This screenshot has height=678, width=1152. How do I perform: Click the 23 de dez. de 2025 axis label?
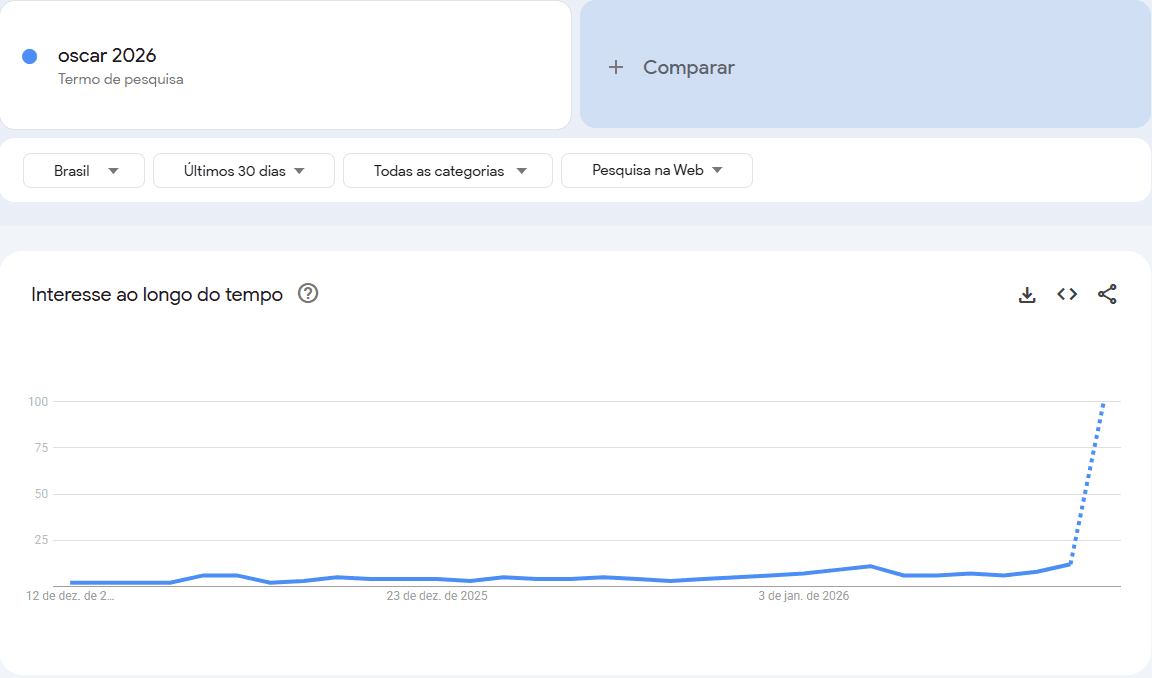pos(437,596)
